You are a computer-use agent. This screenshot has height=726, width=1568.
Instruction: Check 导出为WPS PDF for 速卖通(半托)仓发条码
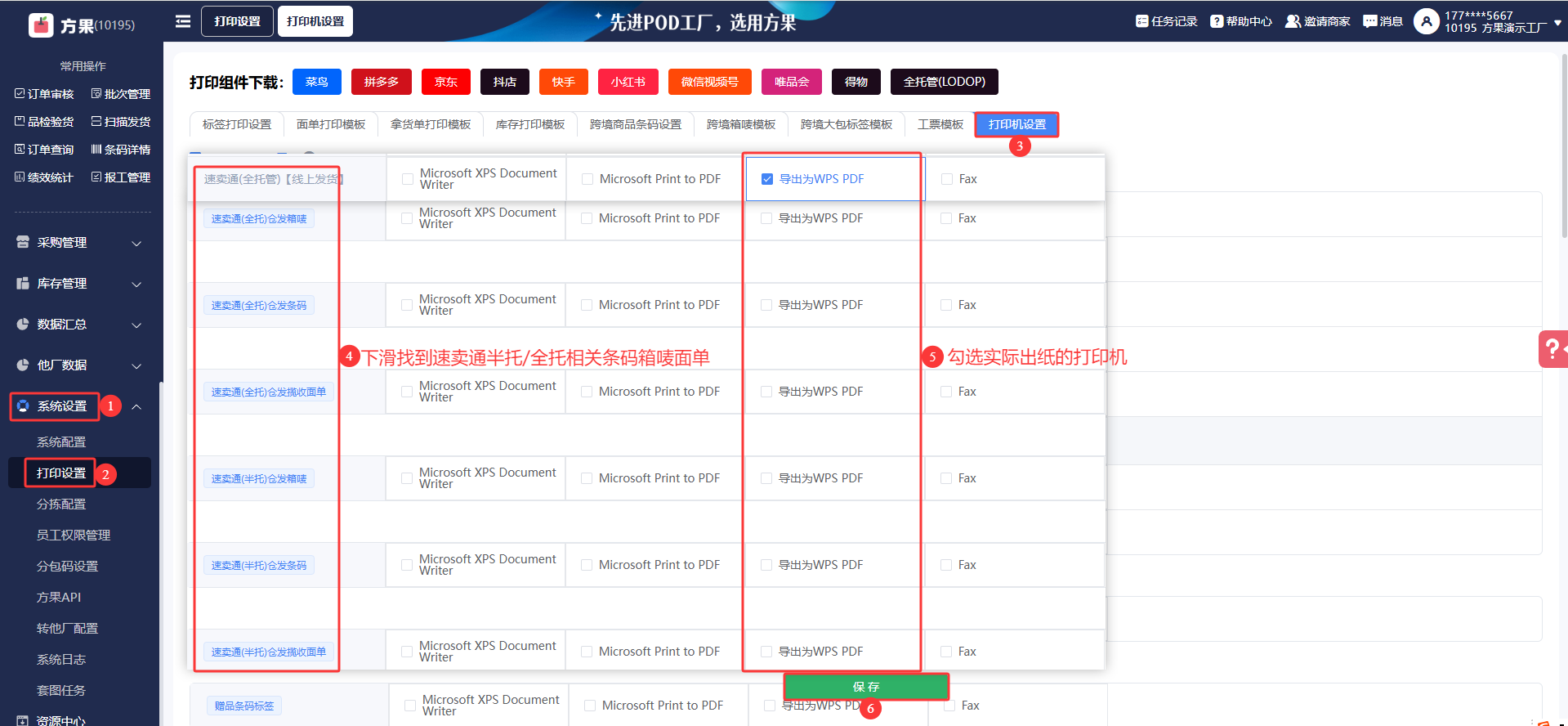(x=766, y=565)
